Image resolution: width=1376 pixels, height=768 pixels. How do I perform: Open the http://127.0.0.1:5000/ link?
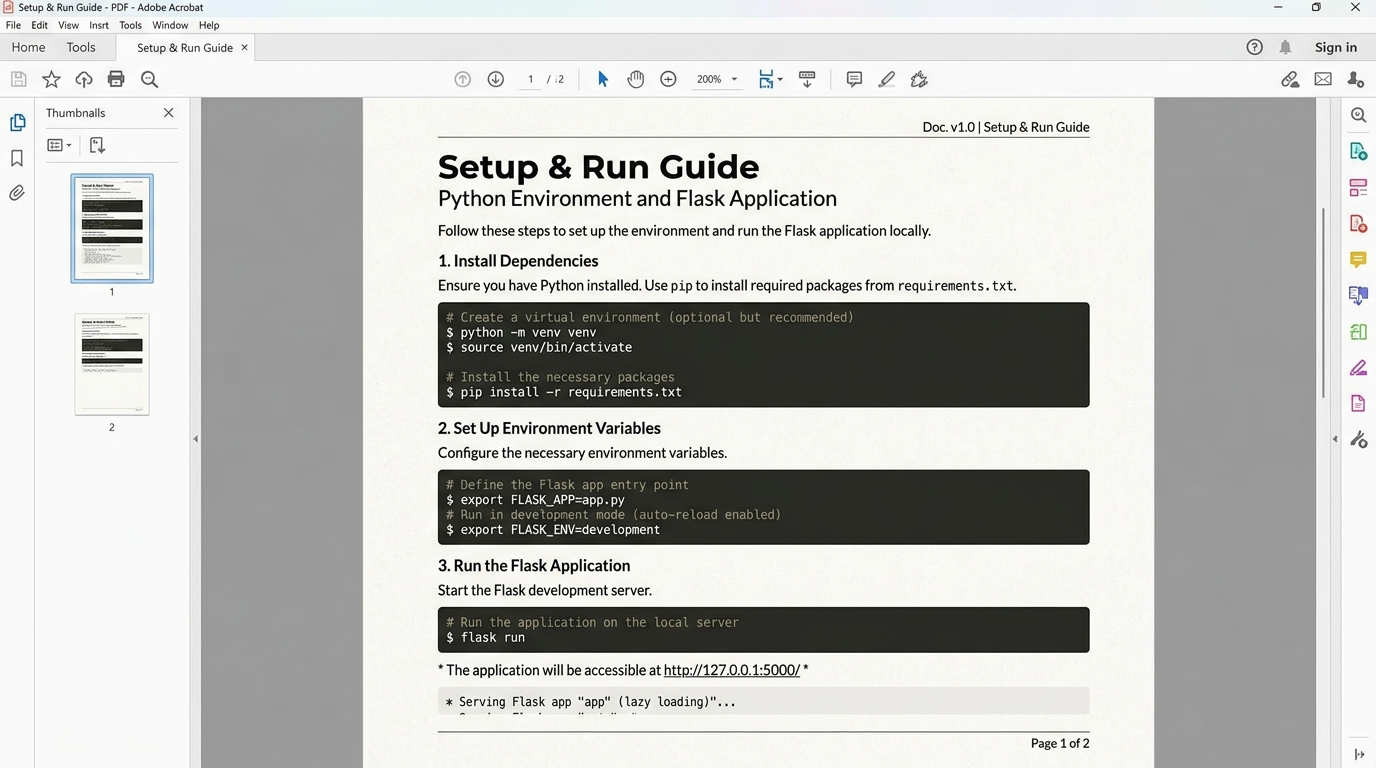(x=732, y=670)
